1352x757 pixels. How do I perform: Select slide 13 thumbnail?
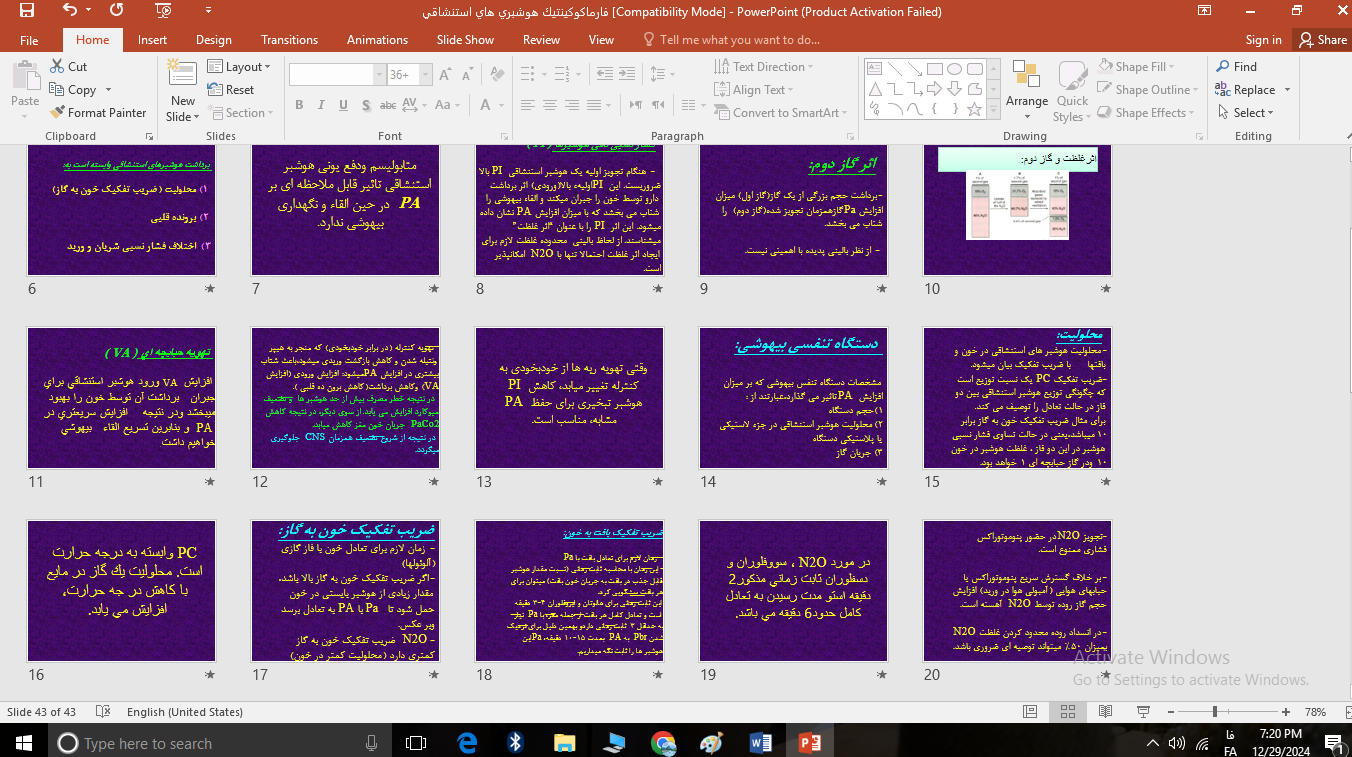pos(569,398)
